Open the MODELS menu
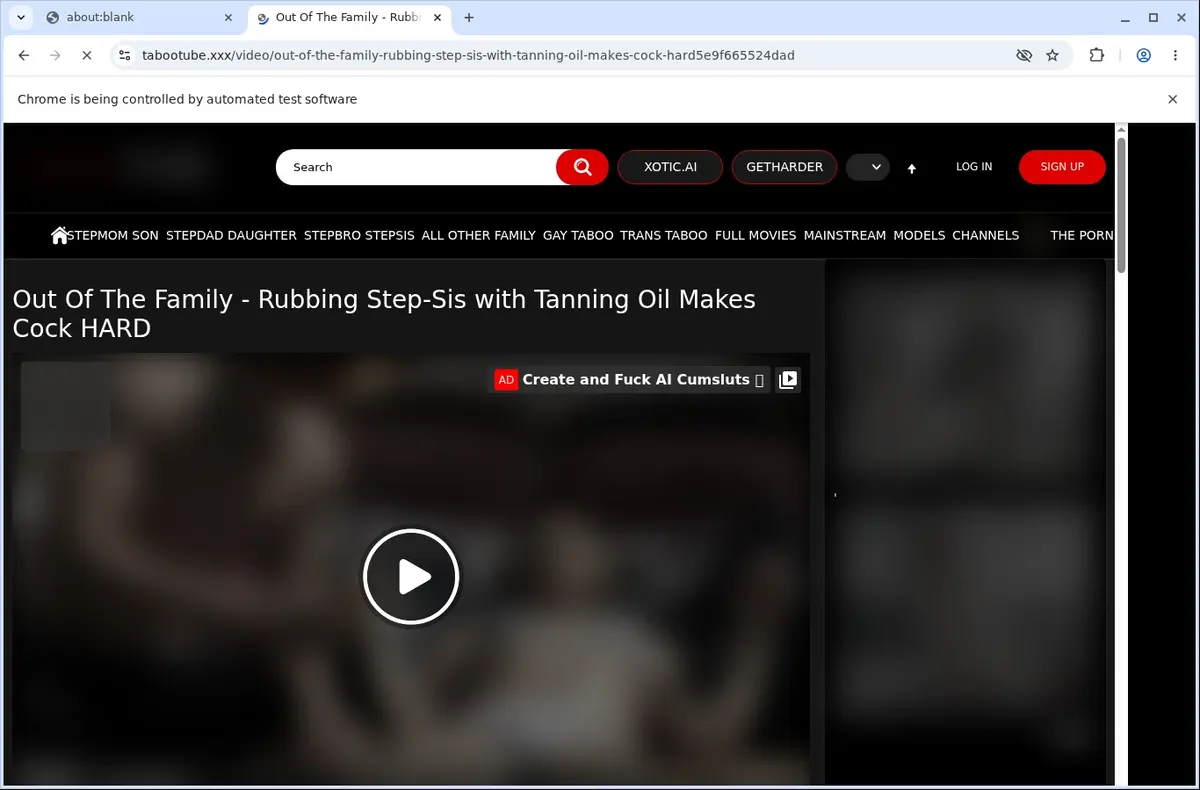The width and height of the screenshot is (1200, 790). click(x=919, y=235)
